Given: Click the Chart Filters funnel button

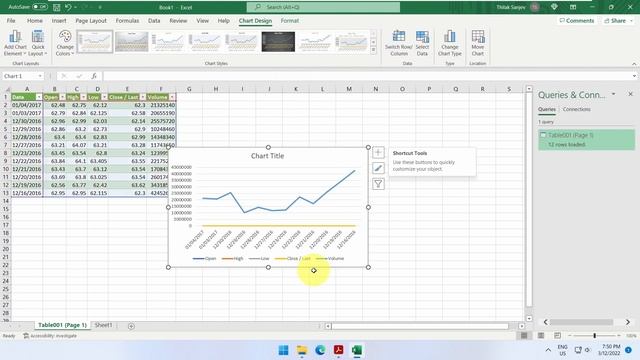Looking at the screenshot, I should 378,184.
